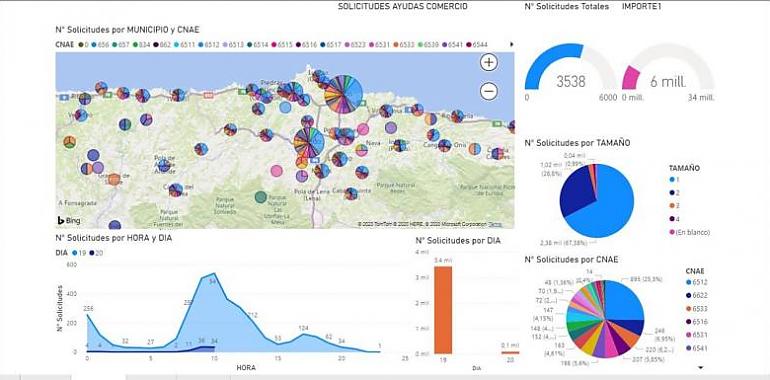The image size is (770, 380).
Task: Zoom out the map with the minus button
Action: (x=489, y=91)
